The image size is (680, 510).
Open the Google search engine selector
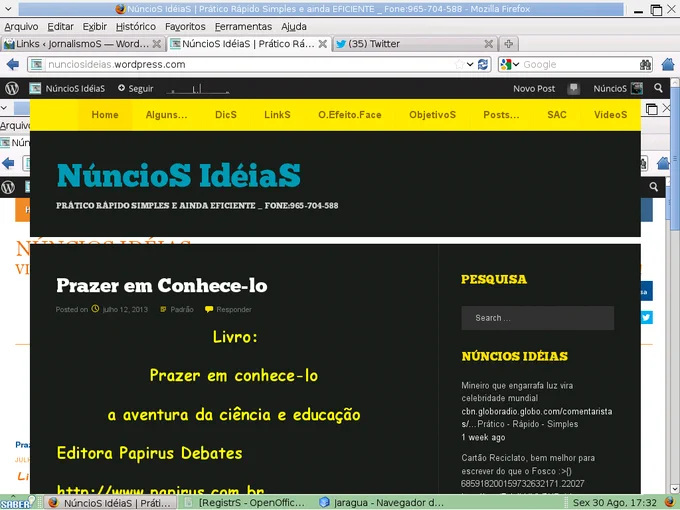(510, 65)
